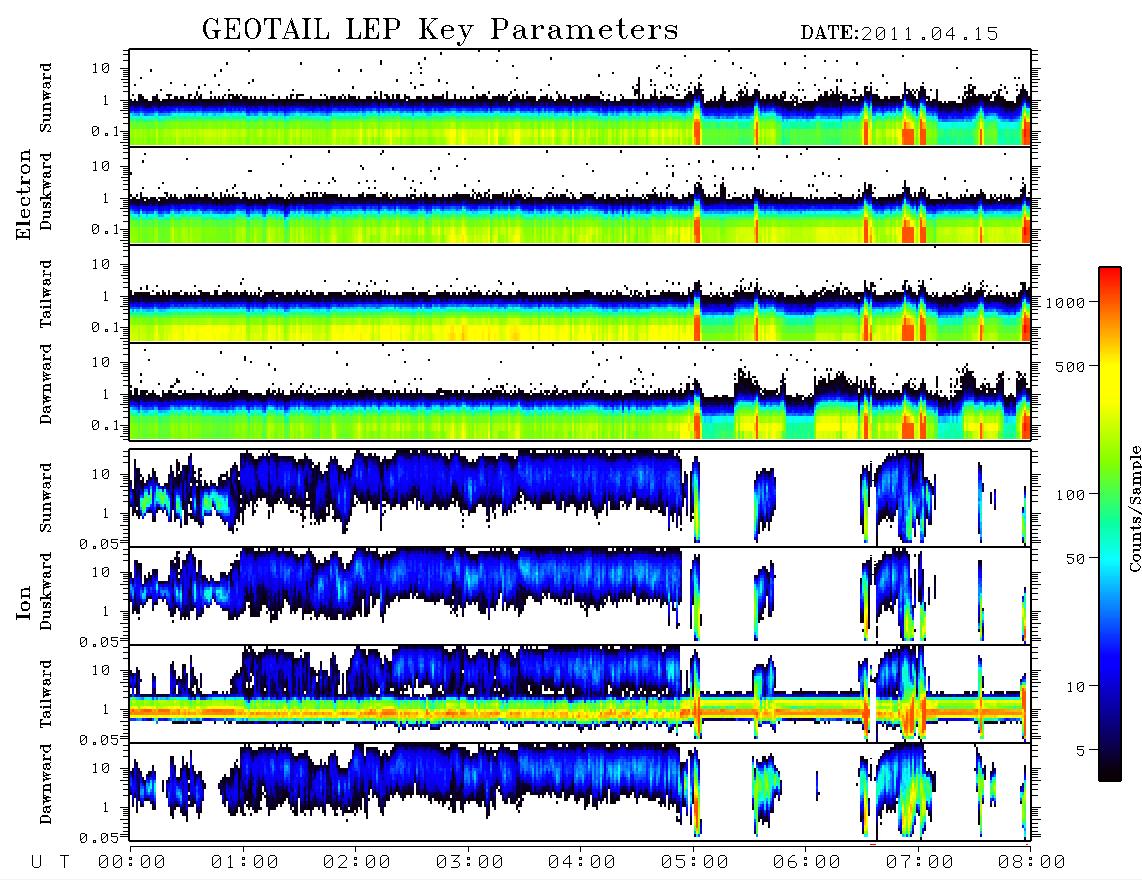Click the "DATE:2011.04.15" label

(x=899, y=34)
